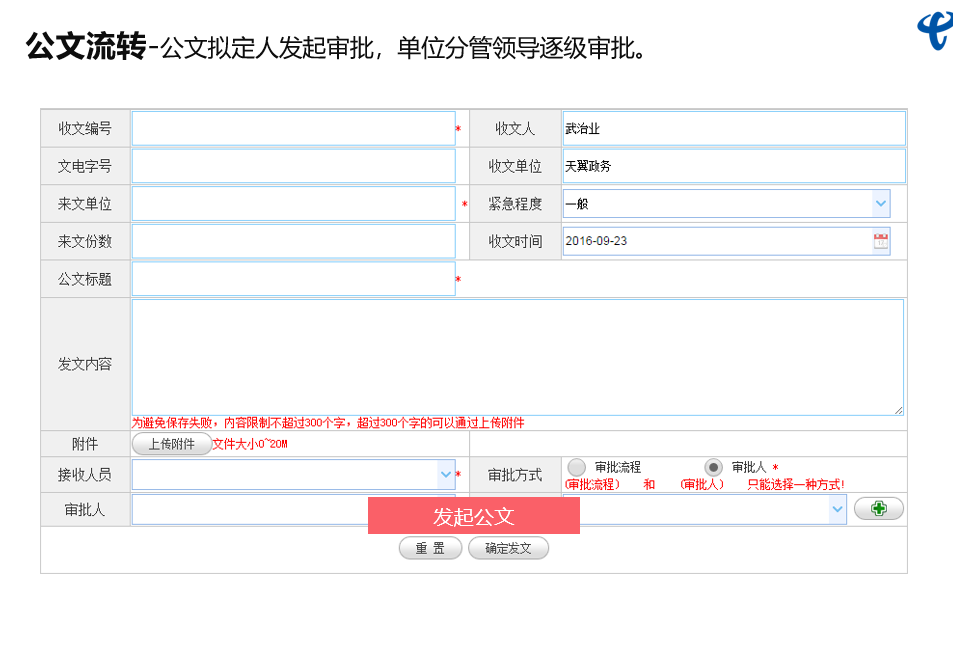
Task: Select the 审批流程 radio button
Action: pos(577,467)
